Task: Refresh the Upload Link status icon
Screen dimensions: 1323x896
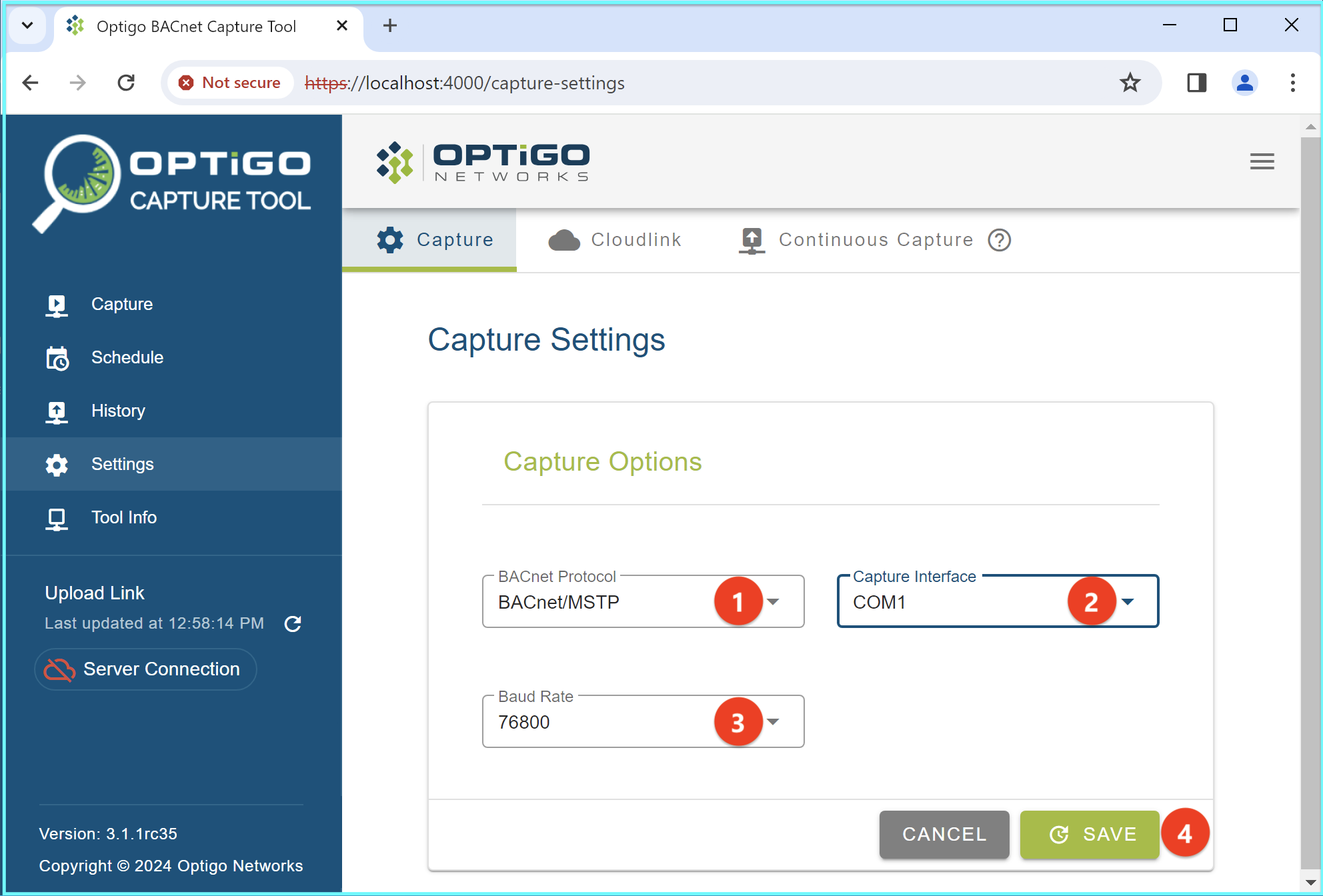Action: 293,623
